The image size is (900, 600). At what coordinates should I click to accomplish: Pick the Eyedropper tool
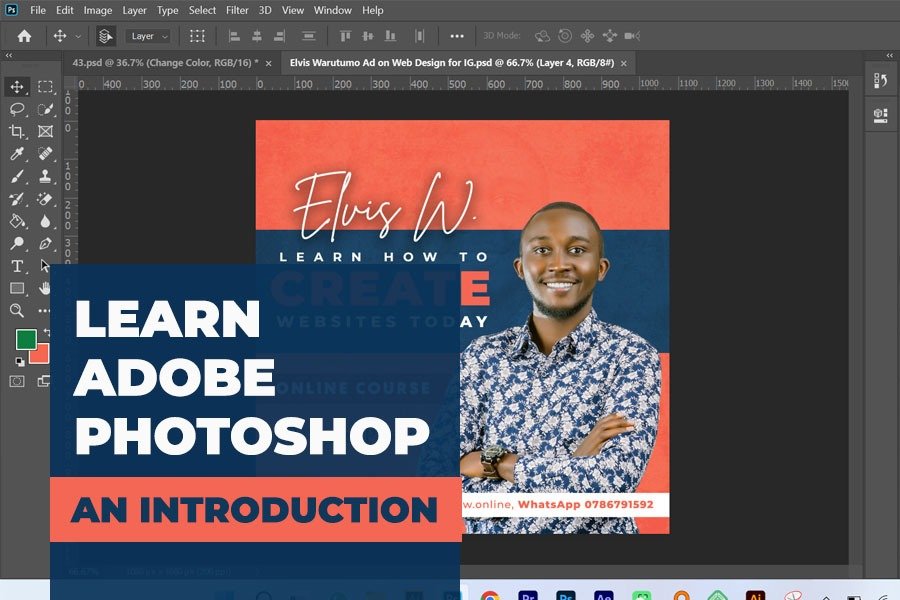click(17, 154)
